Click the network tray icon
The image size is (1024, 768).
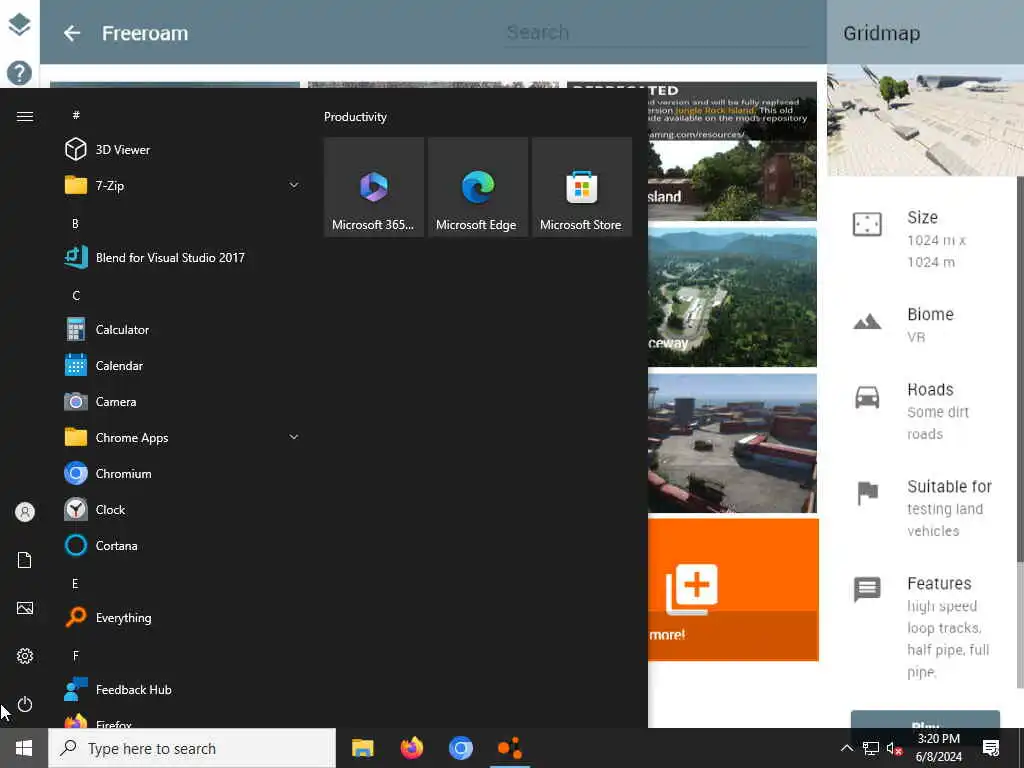click(871, 748)
